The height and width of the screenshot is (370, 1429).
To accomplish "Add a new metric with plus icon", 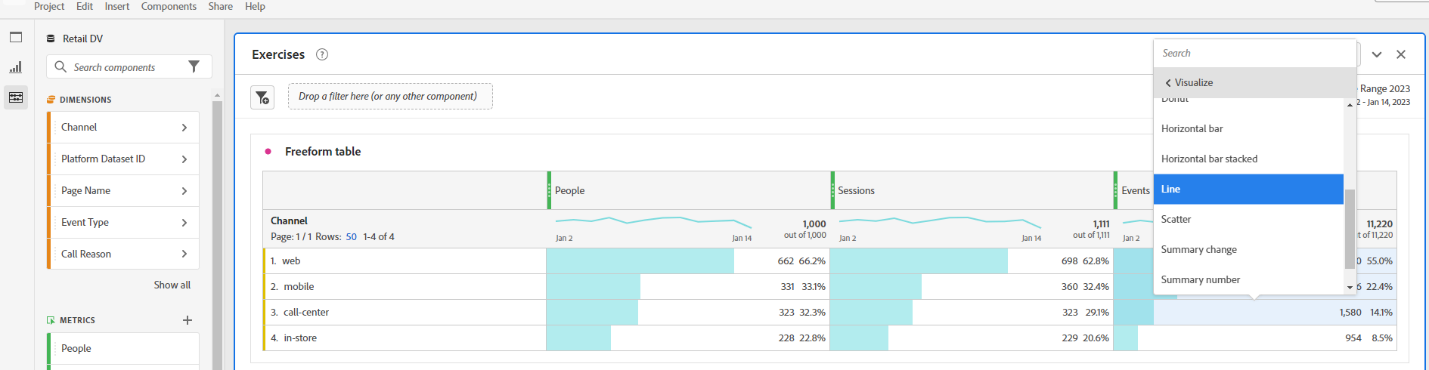I will tap(187, 320).
